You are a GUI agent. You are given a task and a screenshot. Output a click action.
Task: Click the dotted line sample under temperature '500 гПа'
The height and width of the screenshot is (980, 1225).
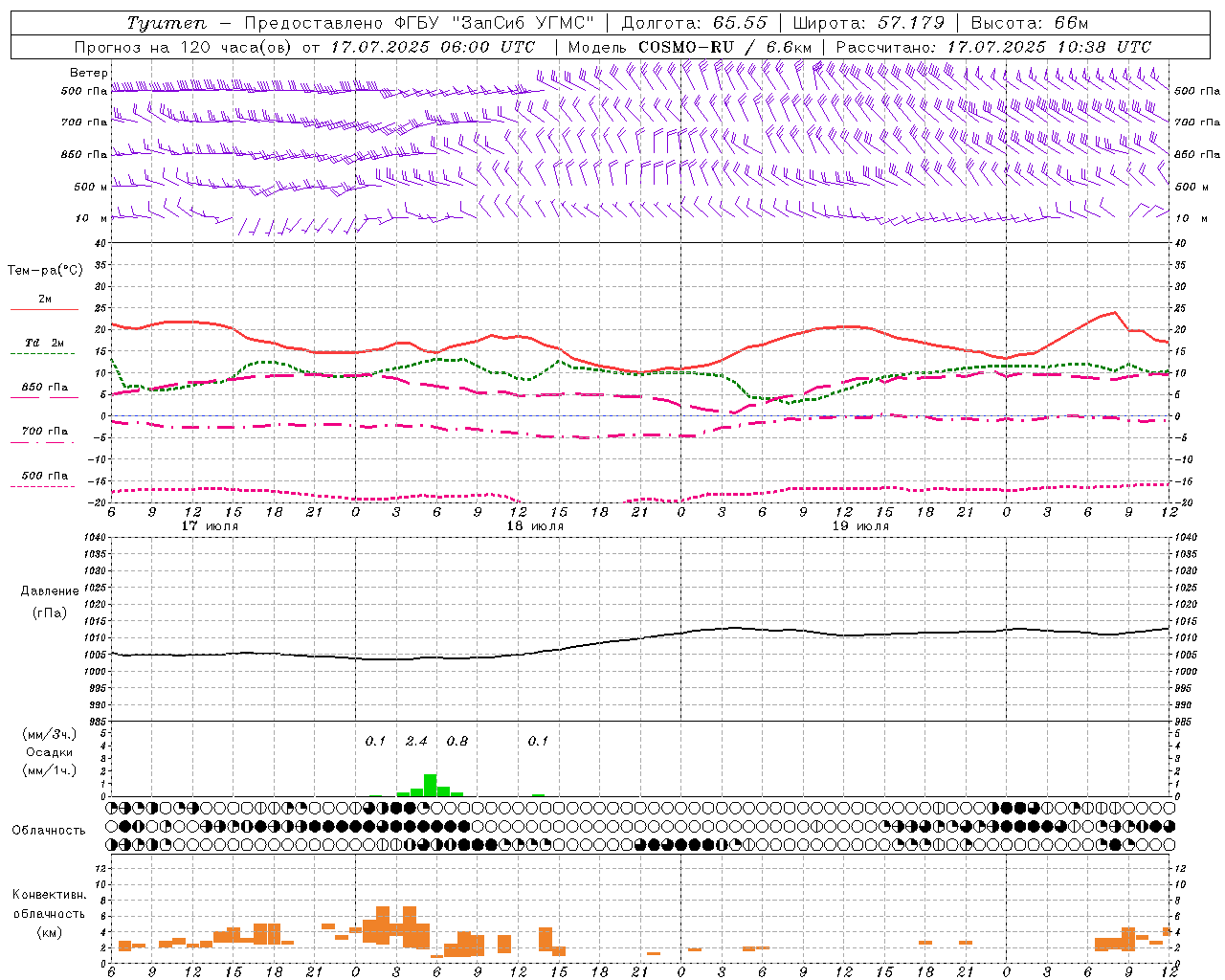(42, 486)
